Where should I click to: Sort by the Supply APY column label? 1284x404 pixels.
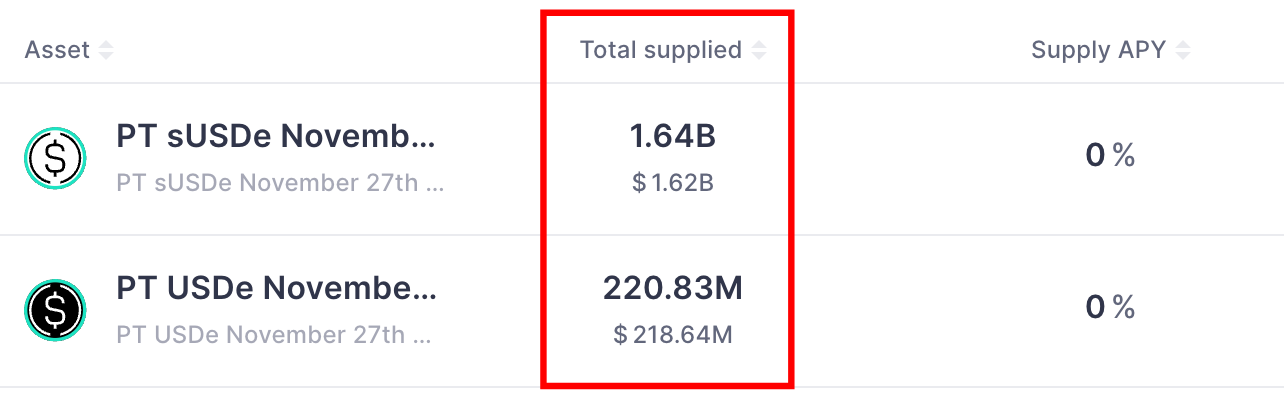tap(1099, 50)
